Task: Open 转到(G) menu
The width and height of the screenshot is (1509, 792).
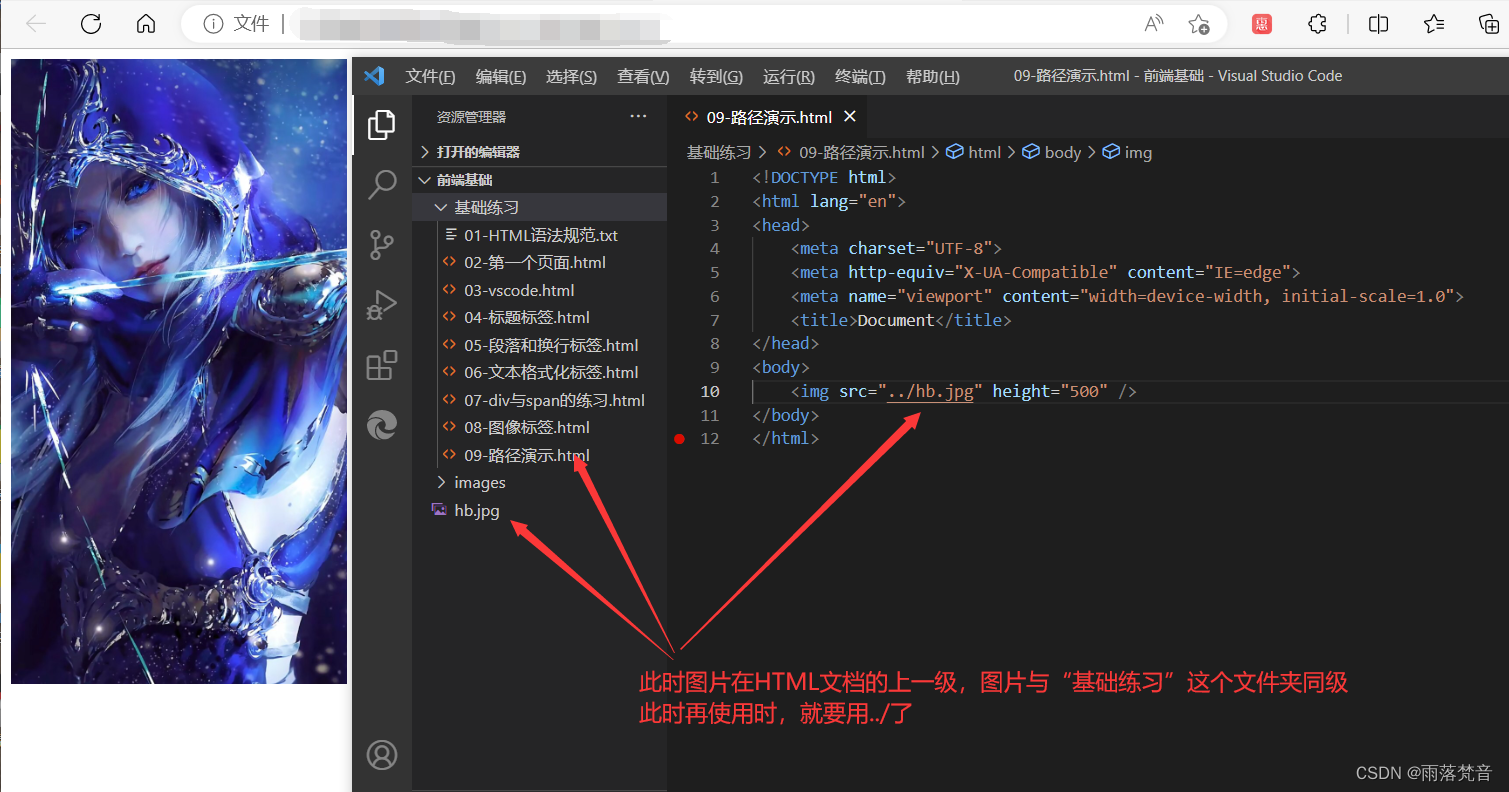Action: 716,77
